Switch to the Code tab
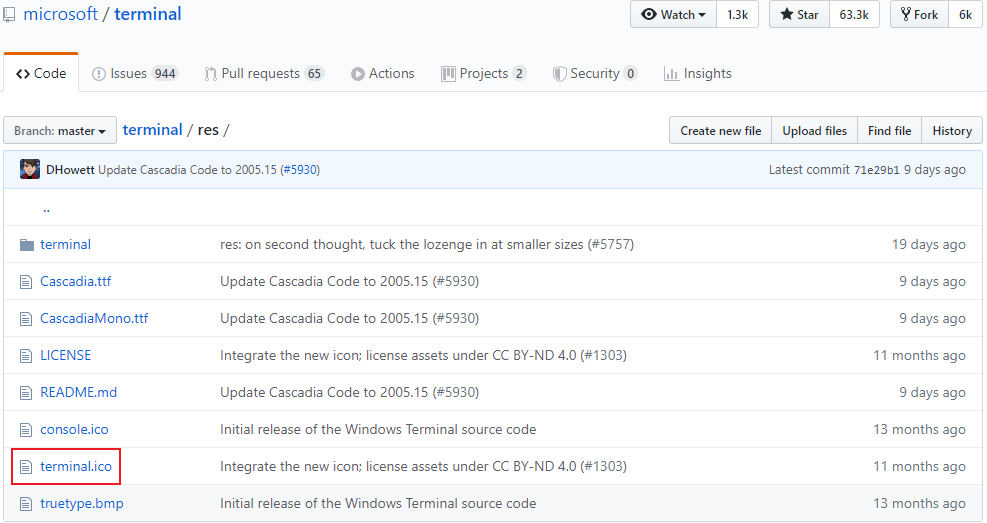The image size is (987, 523). click(x=41, y=73)
